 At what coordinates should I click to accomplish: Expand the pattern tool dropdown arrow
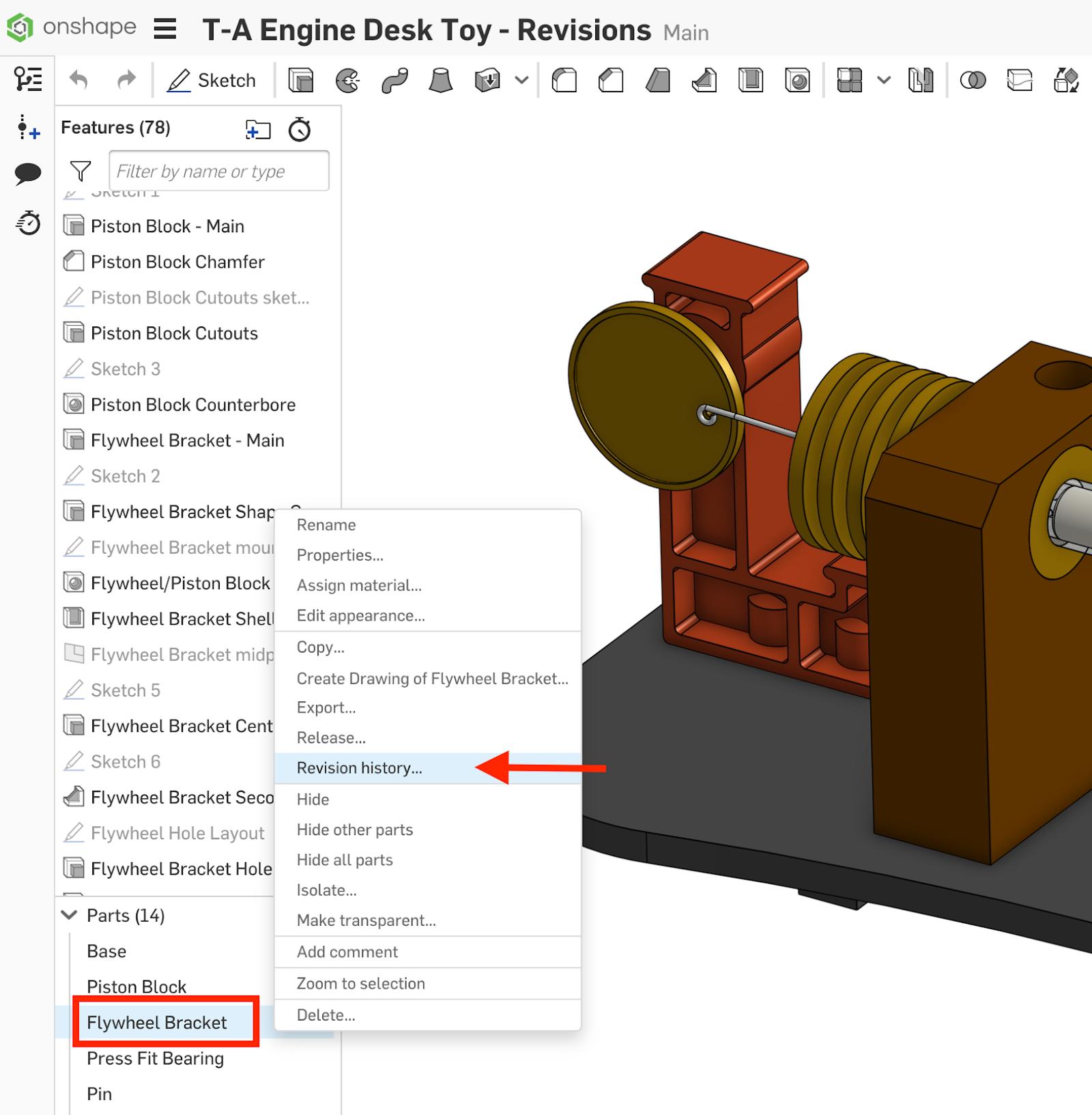[x=884, y=81]
